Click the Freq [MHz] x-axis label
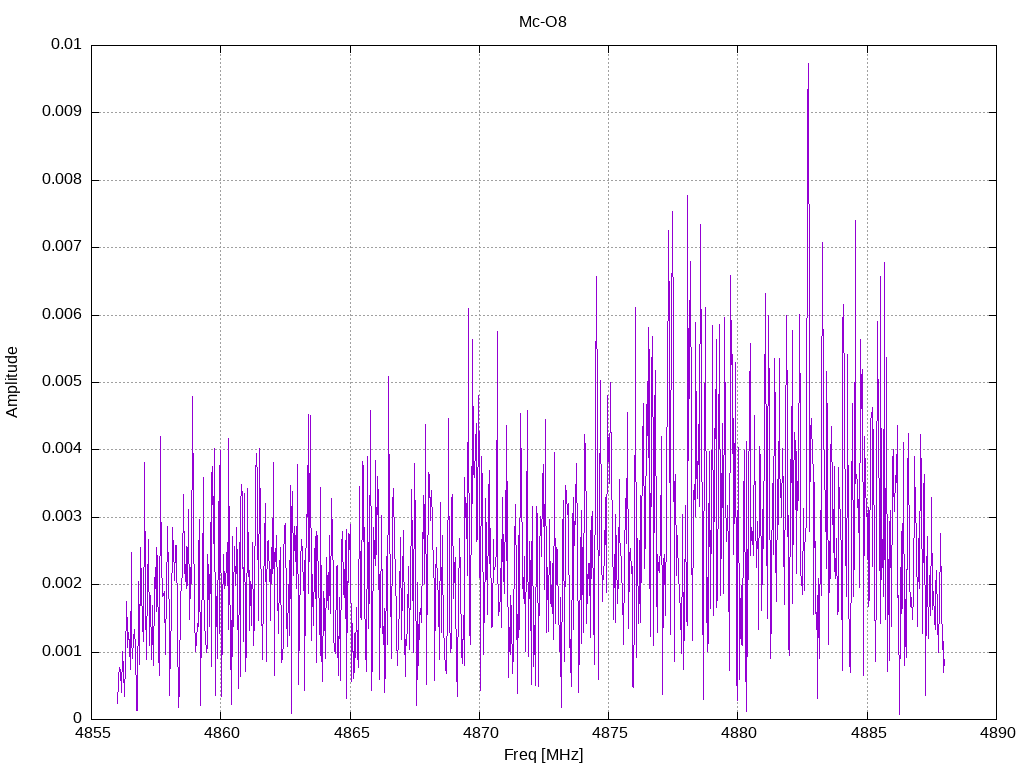The height and width of the screenshot is (768, 1024). tap(543, 755)
